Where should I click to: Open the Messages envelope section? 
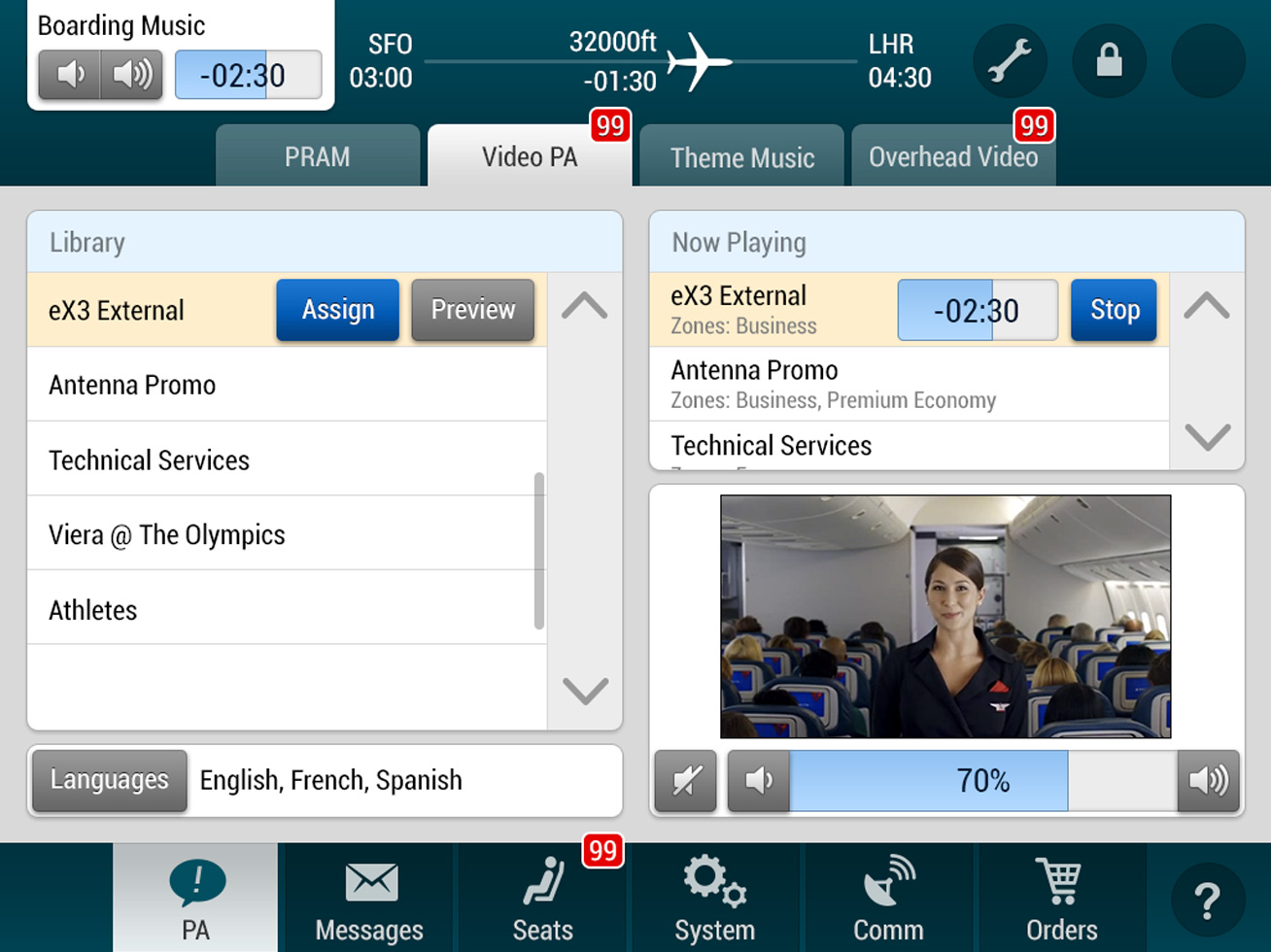(x=369, y=900)
